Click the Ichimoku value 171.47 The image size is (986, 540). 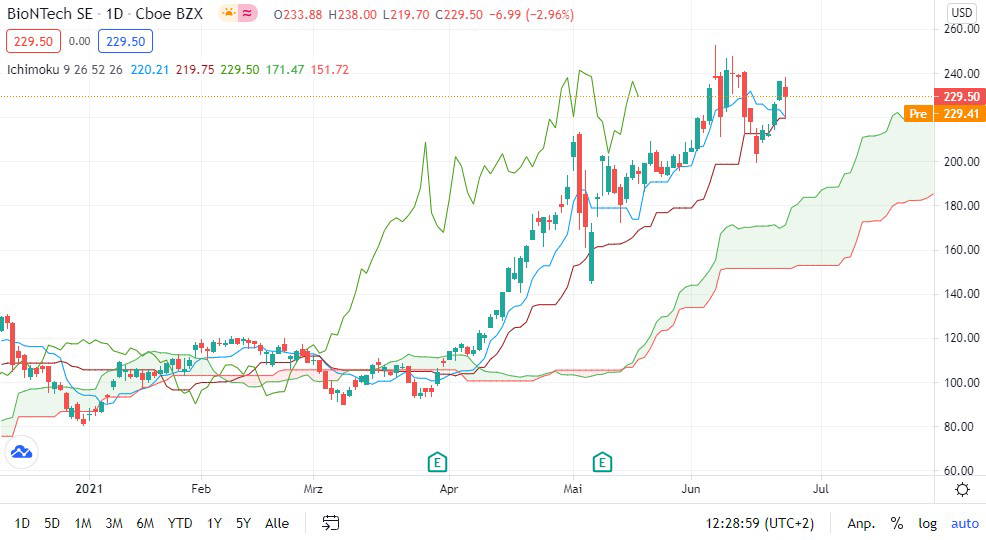click(285, 69)
